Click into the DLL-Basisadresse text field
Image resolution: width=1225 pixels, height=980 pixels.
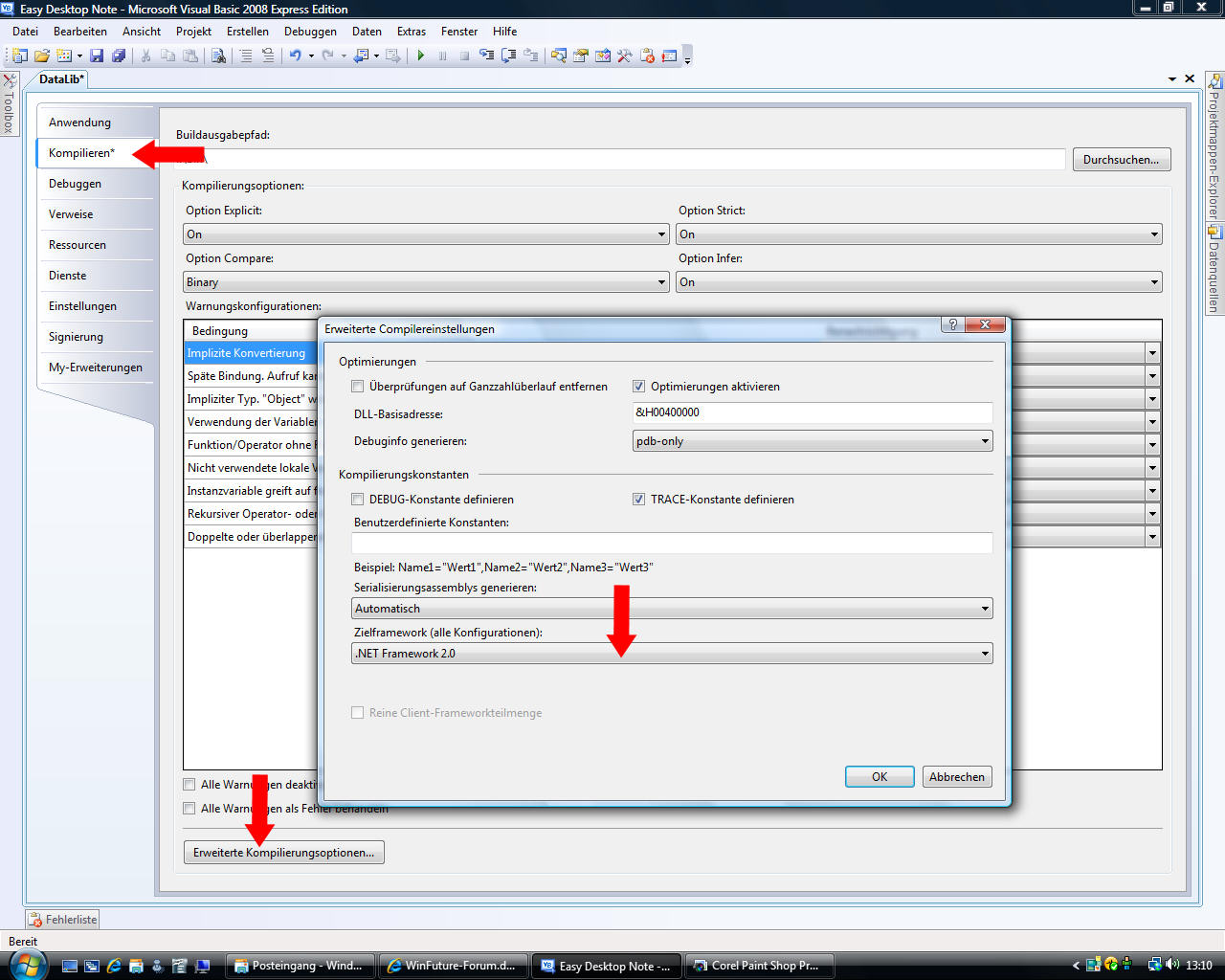(x=813, y=412)
